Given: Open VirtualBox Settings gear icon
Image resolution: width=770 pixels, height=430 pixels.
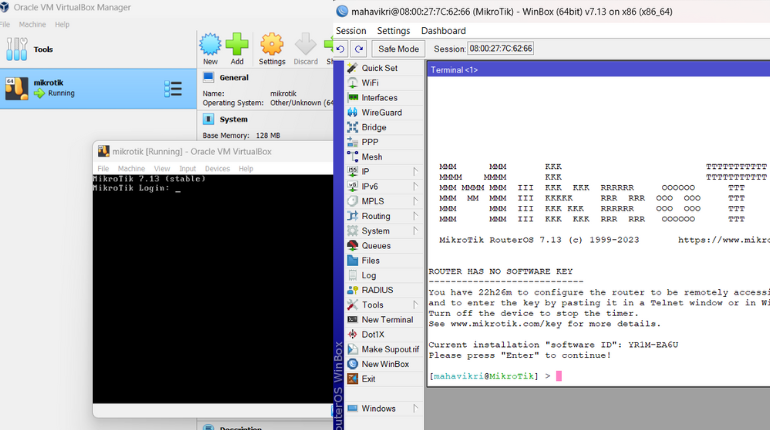Looking at the screenshot, I should pos(272,46).
